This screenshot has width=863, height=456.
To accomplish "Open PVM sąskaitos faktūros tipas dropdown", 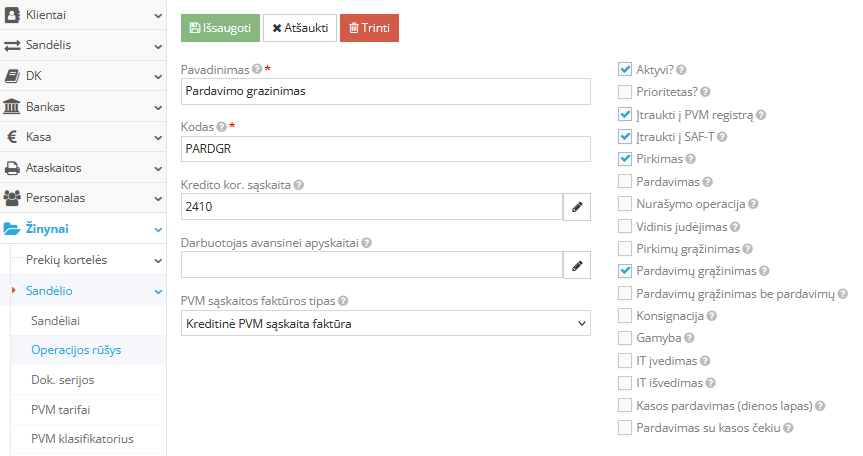I will (x=386, y=324).
